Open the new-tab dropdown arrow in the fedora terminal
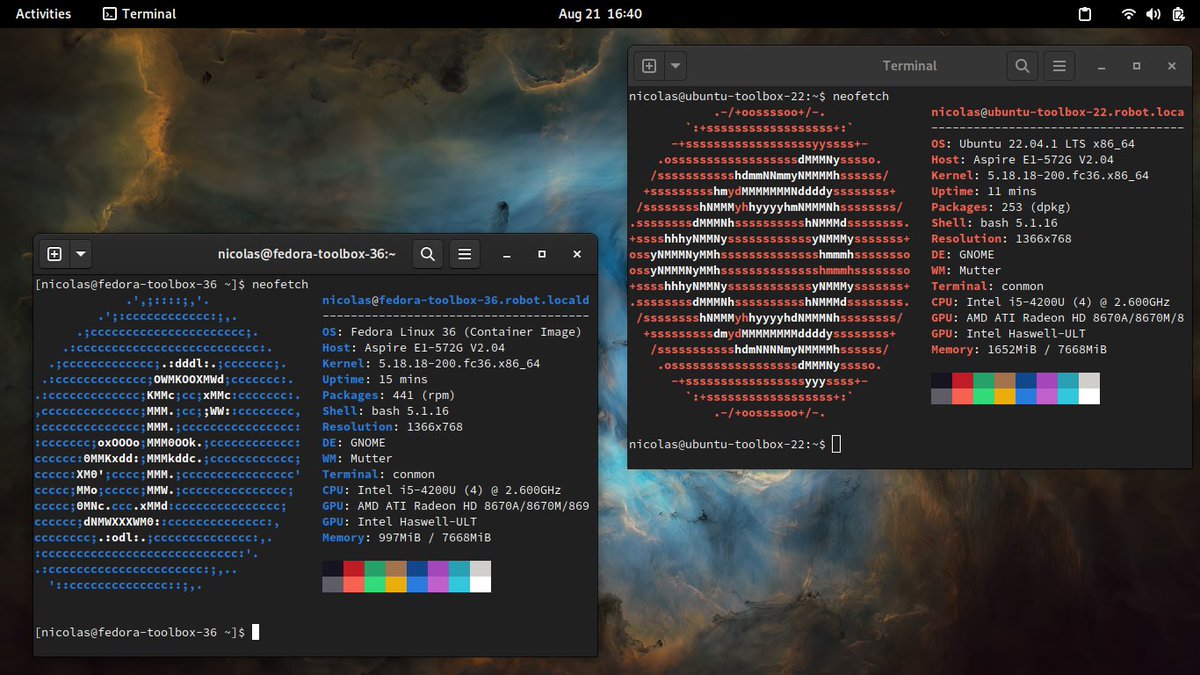1200x675 pixels. tap(80, 253)
